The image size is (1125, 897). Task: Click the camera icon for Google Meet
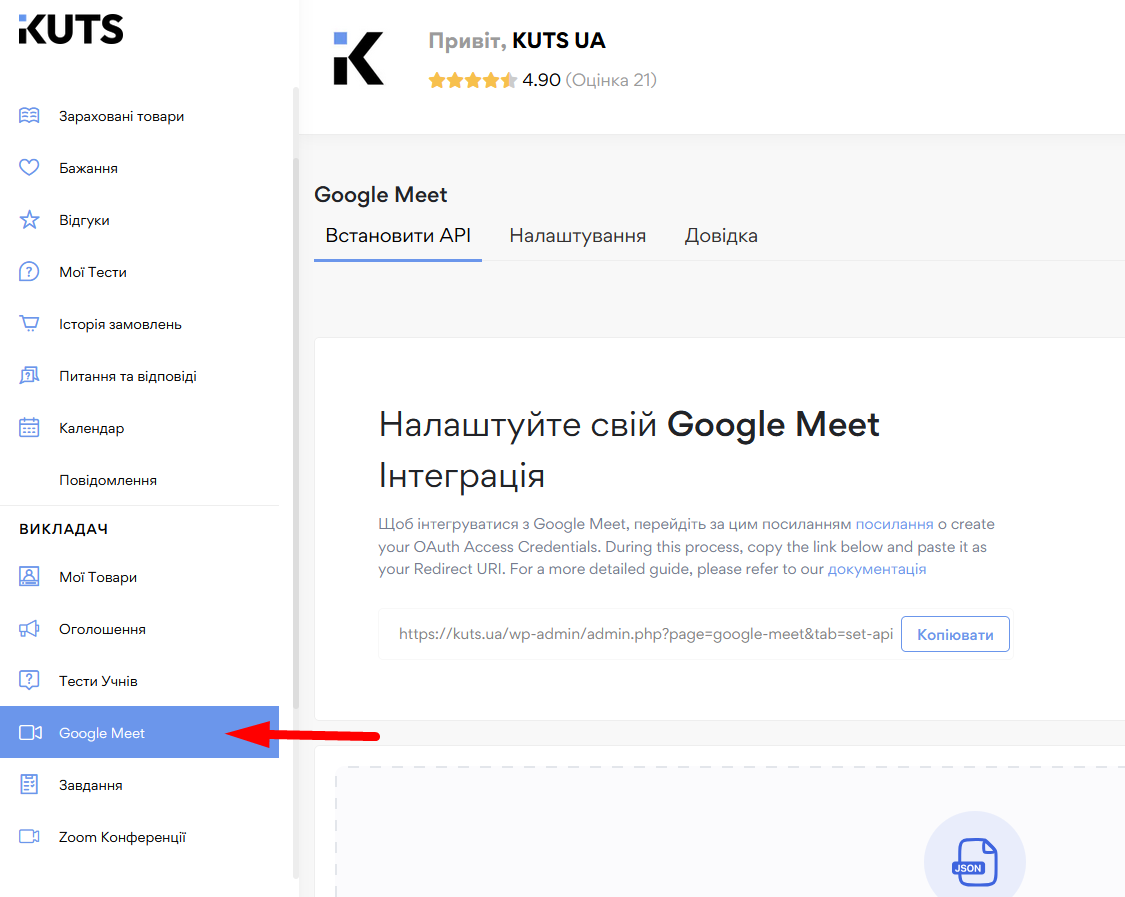(29, 733)
